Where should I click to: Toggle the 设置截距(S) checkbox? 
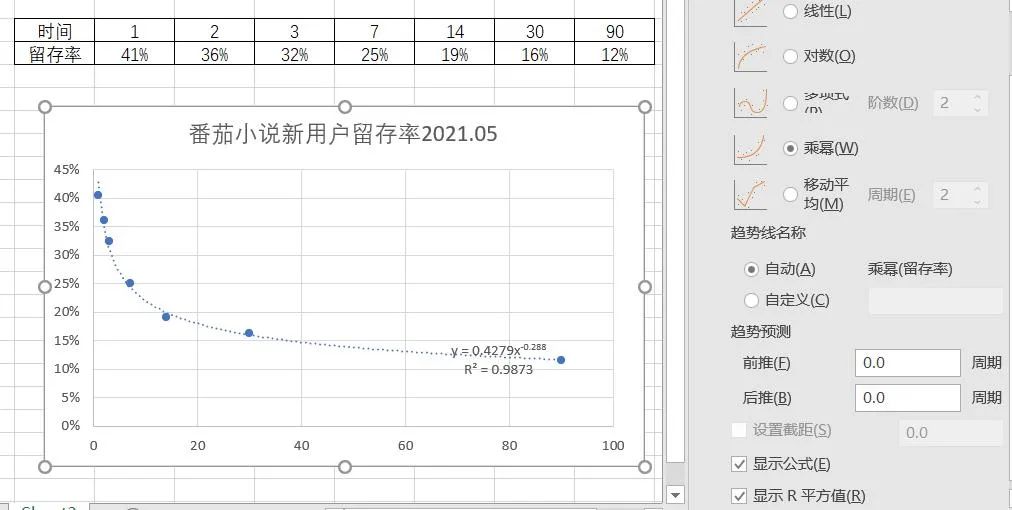pyautogui.click(x=739, y=430)
